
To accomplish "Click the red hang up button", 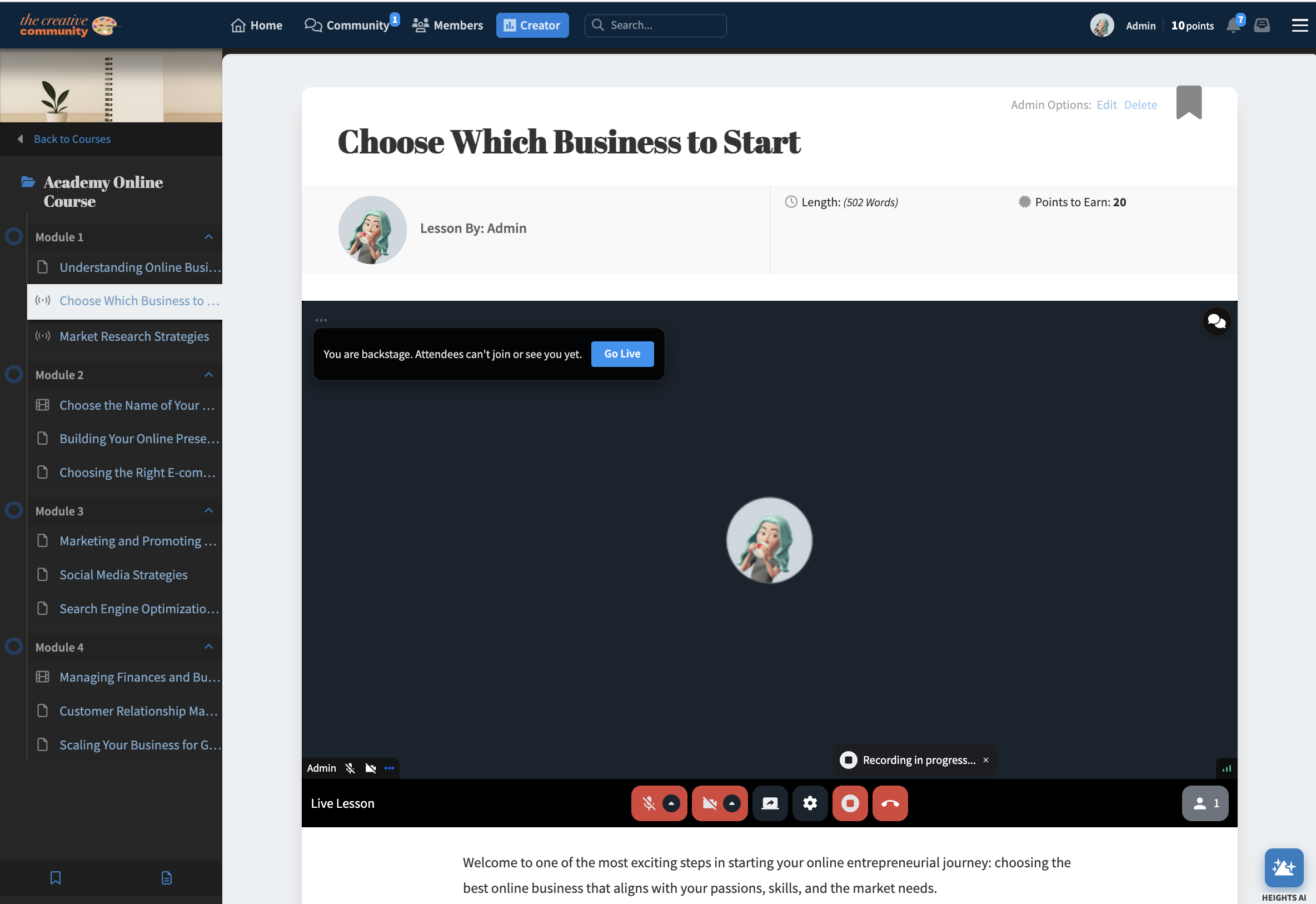I will pos(890,803).
